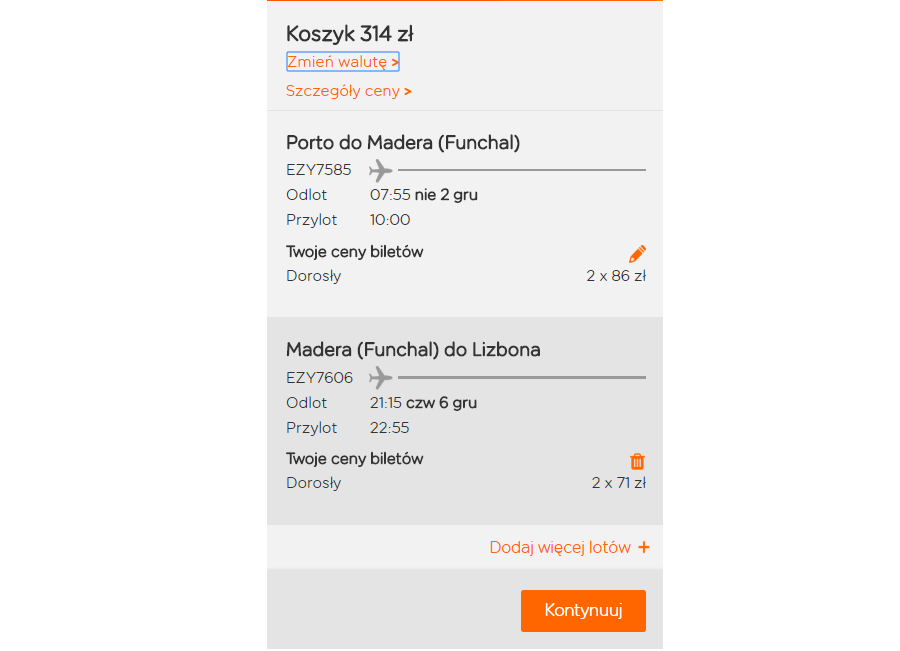900x651 pixels.
Task: Click the 2 x 86 zł ticket price
Action: click(x=616, y=276)
